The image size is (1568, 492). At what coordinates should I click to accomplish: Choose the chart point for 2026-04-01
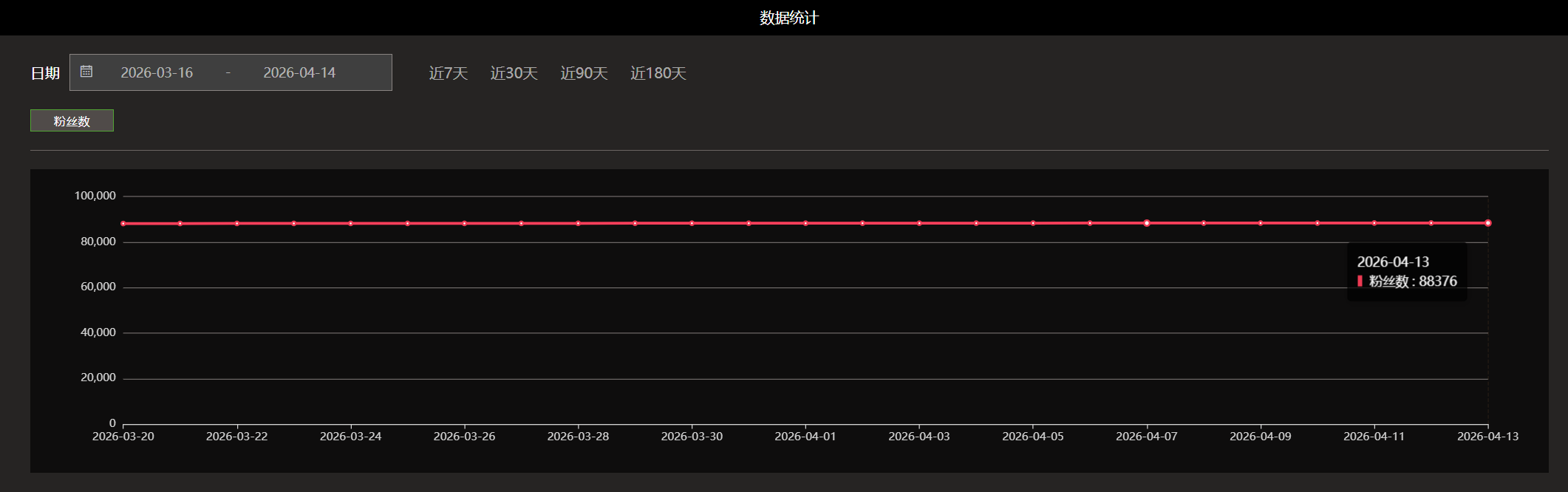[x=805, y=223]
